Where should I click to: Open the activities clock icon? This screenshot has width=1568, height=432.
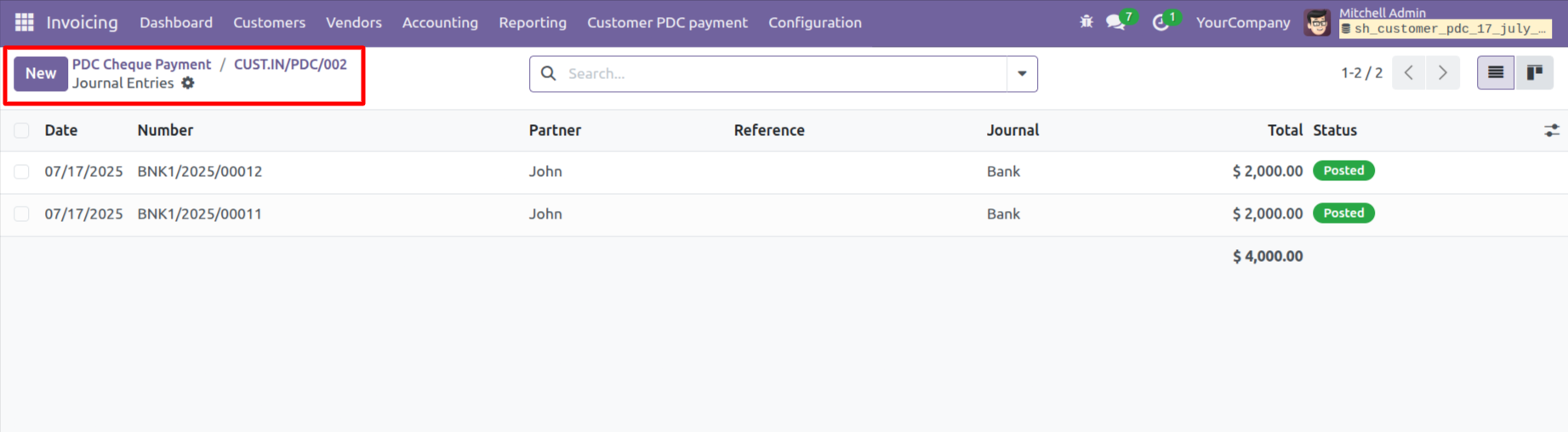[x=1160, y=23]
